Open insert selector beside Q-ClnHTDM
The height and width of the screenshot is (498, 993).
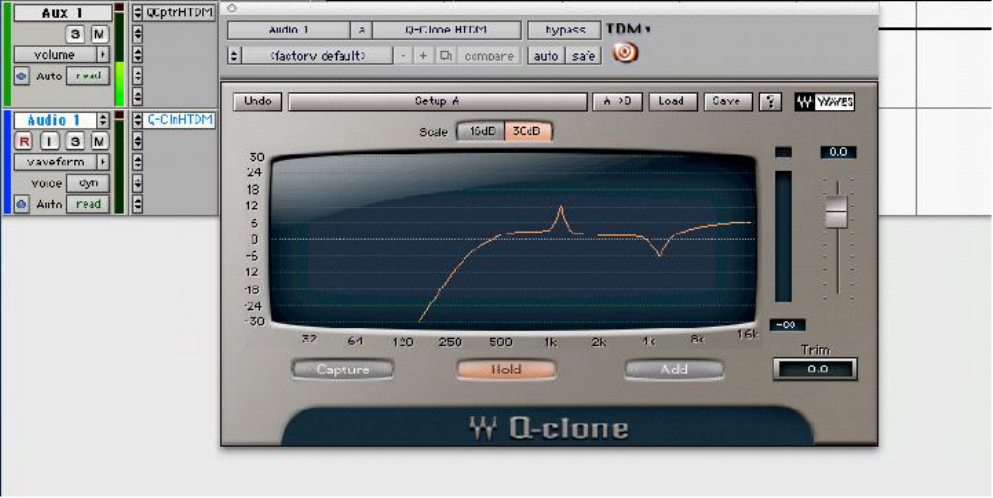coord(137,120)
